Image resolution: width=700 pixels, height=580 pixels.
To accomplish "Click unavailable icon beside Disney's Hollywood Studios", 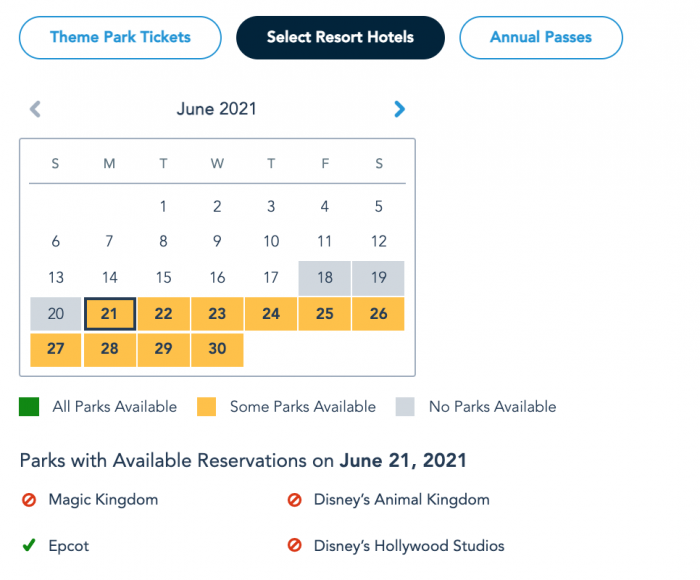I will pos(294,546).
